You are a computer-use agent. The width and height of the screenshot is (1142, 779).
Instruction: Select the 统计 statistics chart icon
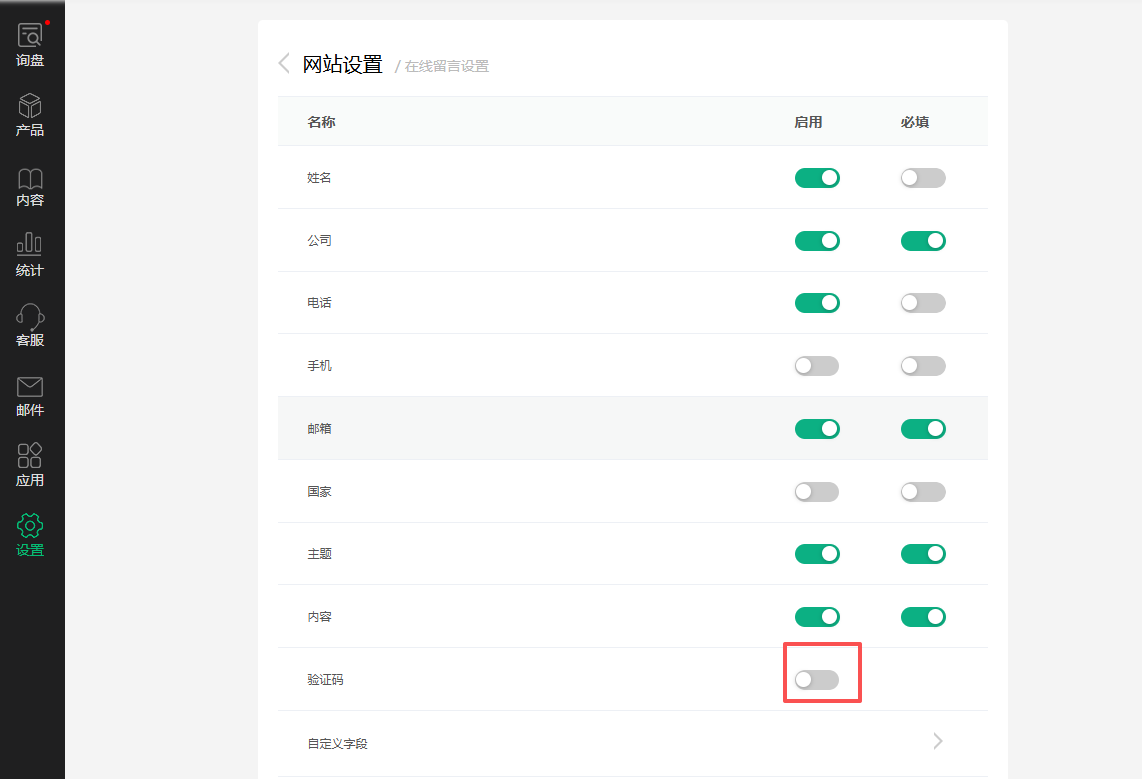point(30,245)
